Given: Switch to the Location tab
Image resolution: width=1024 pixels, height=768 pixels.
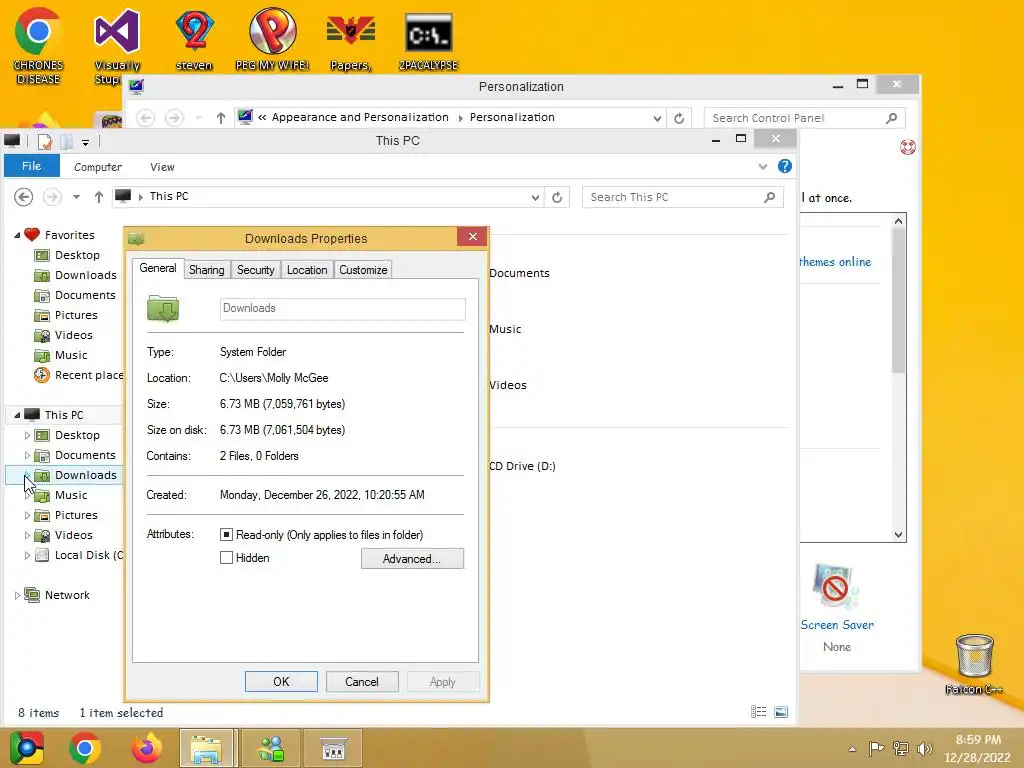Looking at the screenshot, I should click(x=307, y=270).
